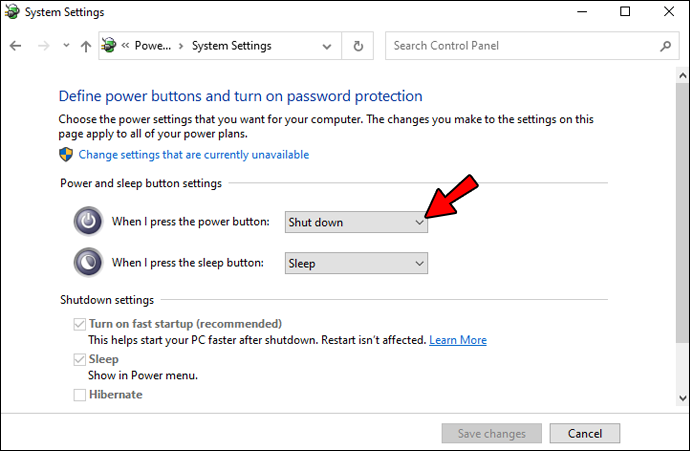
Task: Enable the Hibernate checkbox
Action: 80,395
